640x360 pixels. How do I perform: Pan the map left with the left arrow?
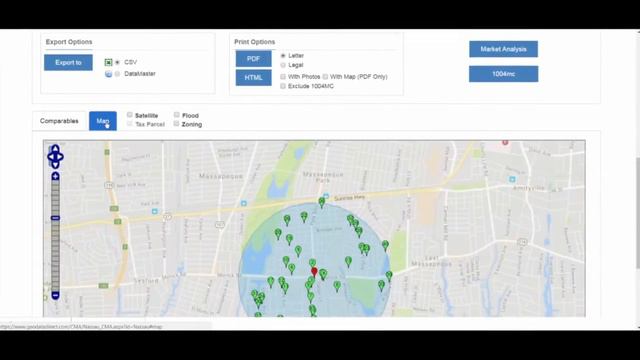(50, 156)
